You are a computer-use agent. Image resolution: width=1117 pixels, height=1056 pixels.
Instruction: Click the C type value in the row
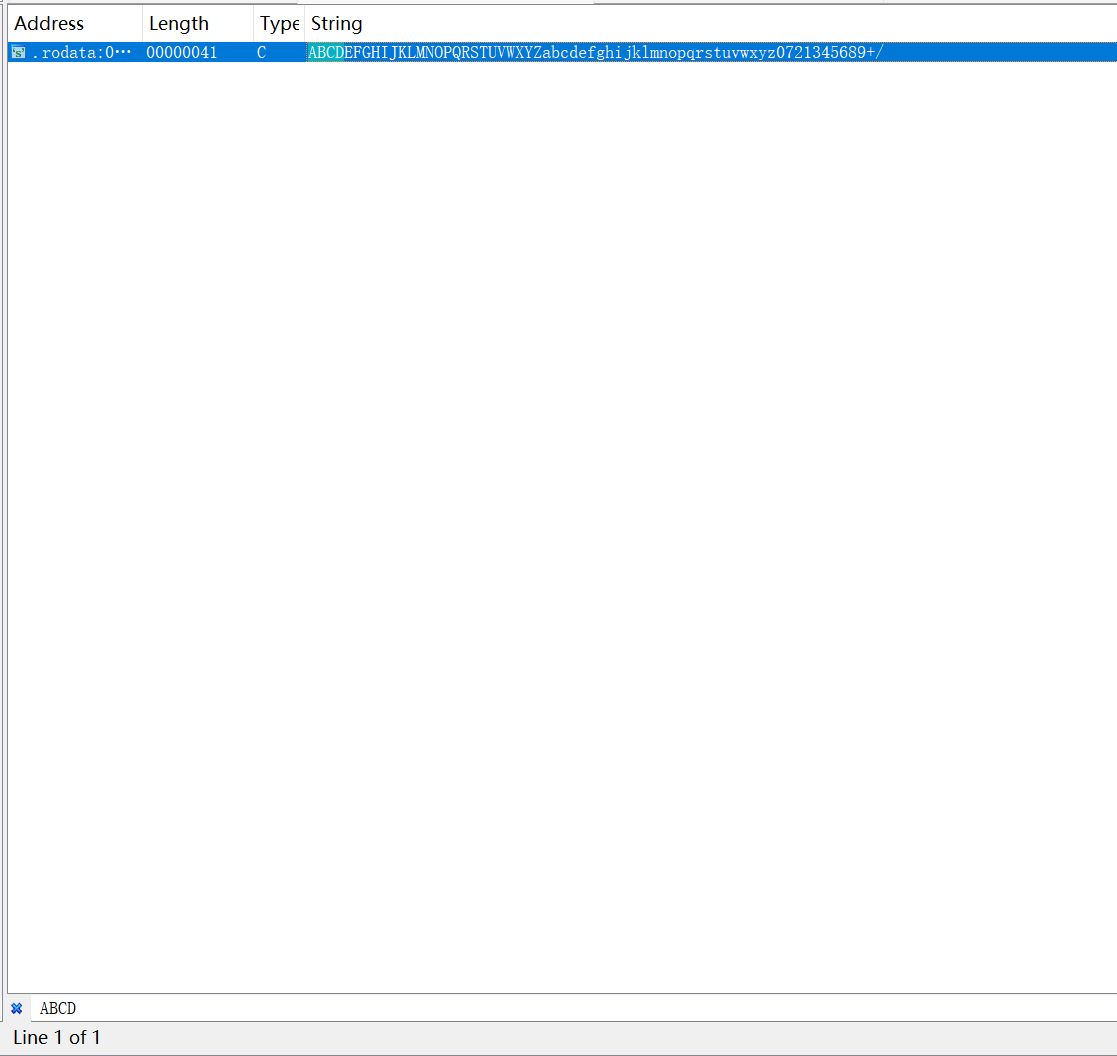(x=262, y=52)
